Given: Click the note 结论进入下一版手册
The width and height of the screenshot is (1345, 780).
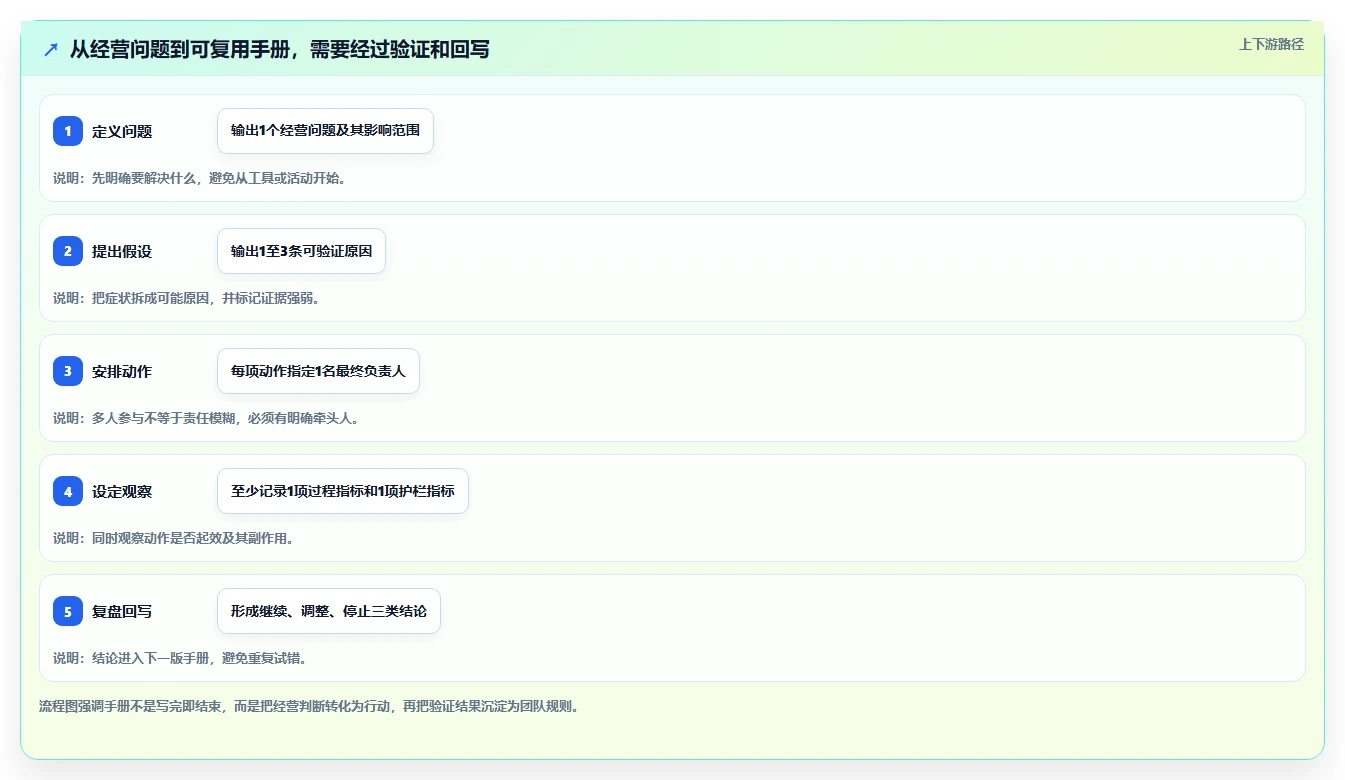Looking at the screenshot, I should coord(180,658).
